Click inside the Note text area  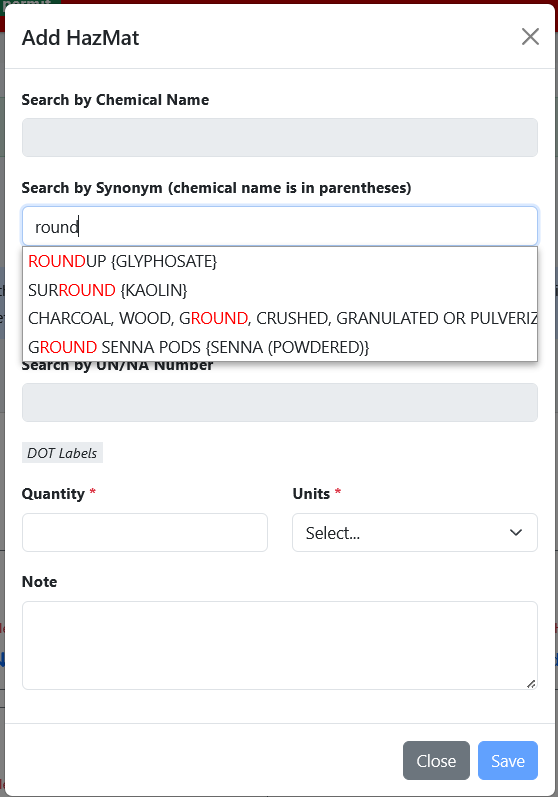pyautogui.click(x=280, y=646)
